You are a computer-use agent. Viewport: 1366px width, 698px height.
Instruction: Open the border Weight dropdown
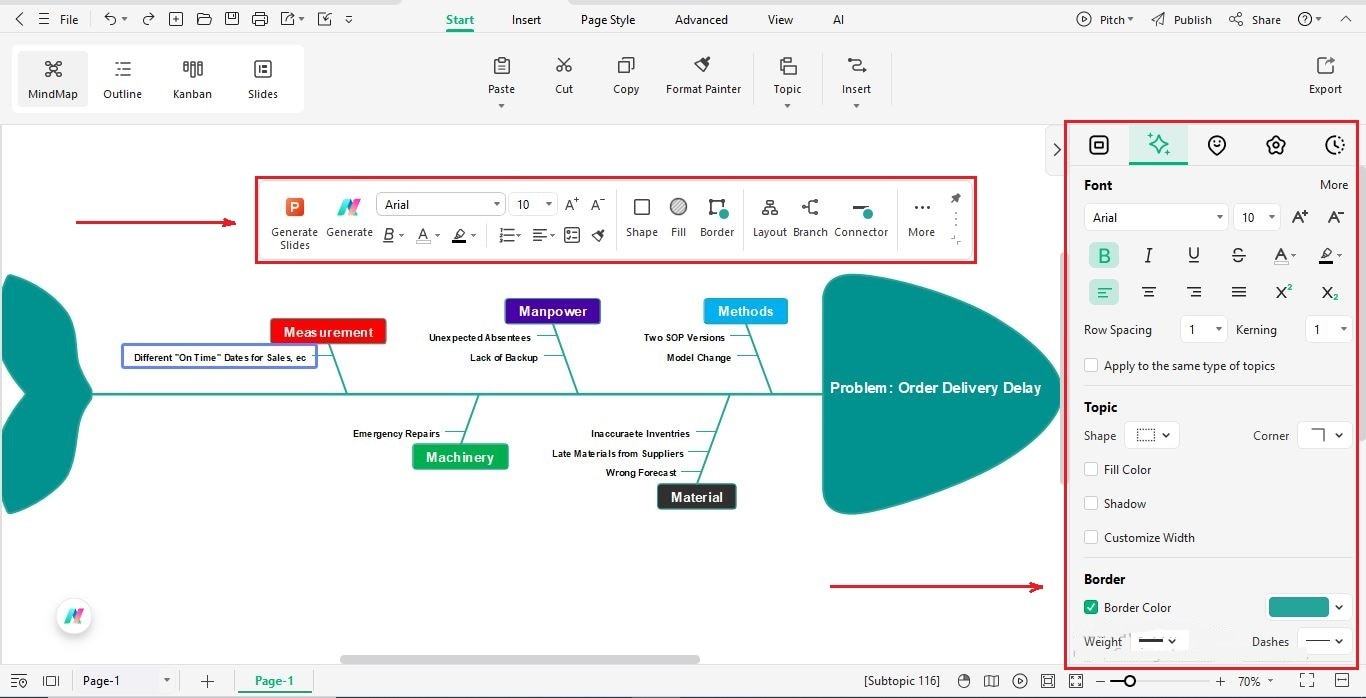pos(1158,640)
